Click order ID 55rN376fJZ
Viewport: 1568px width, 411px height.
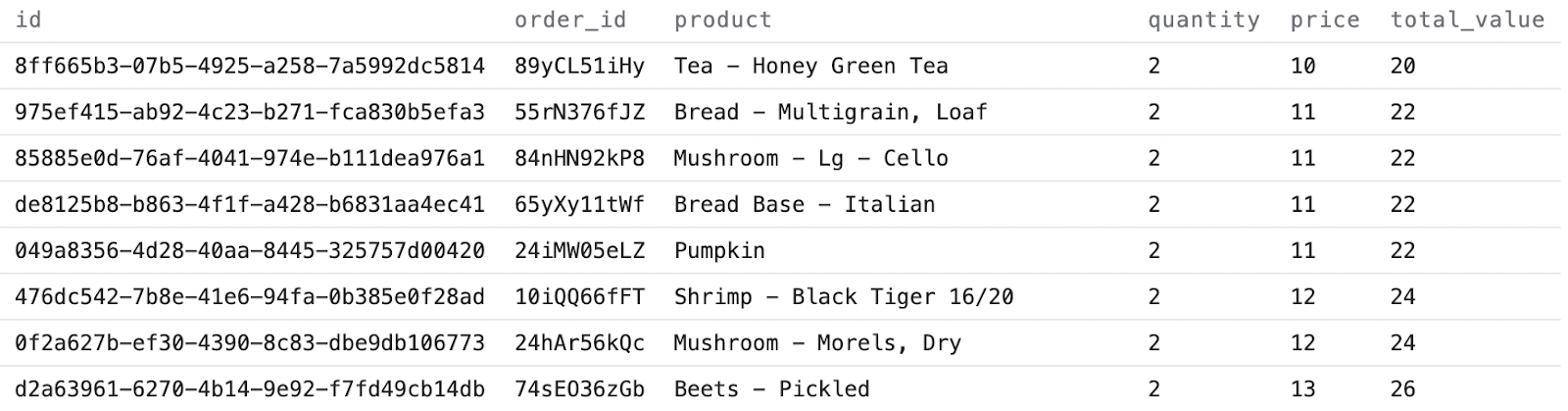pyautogui.click(x=579, y=112)
